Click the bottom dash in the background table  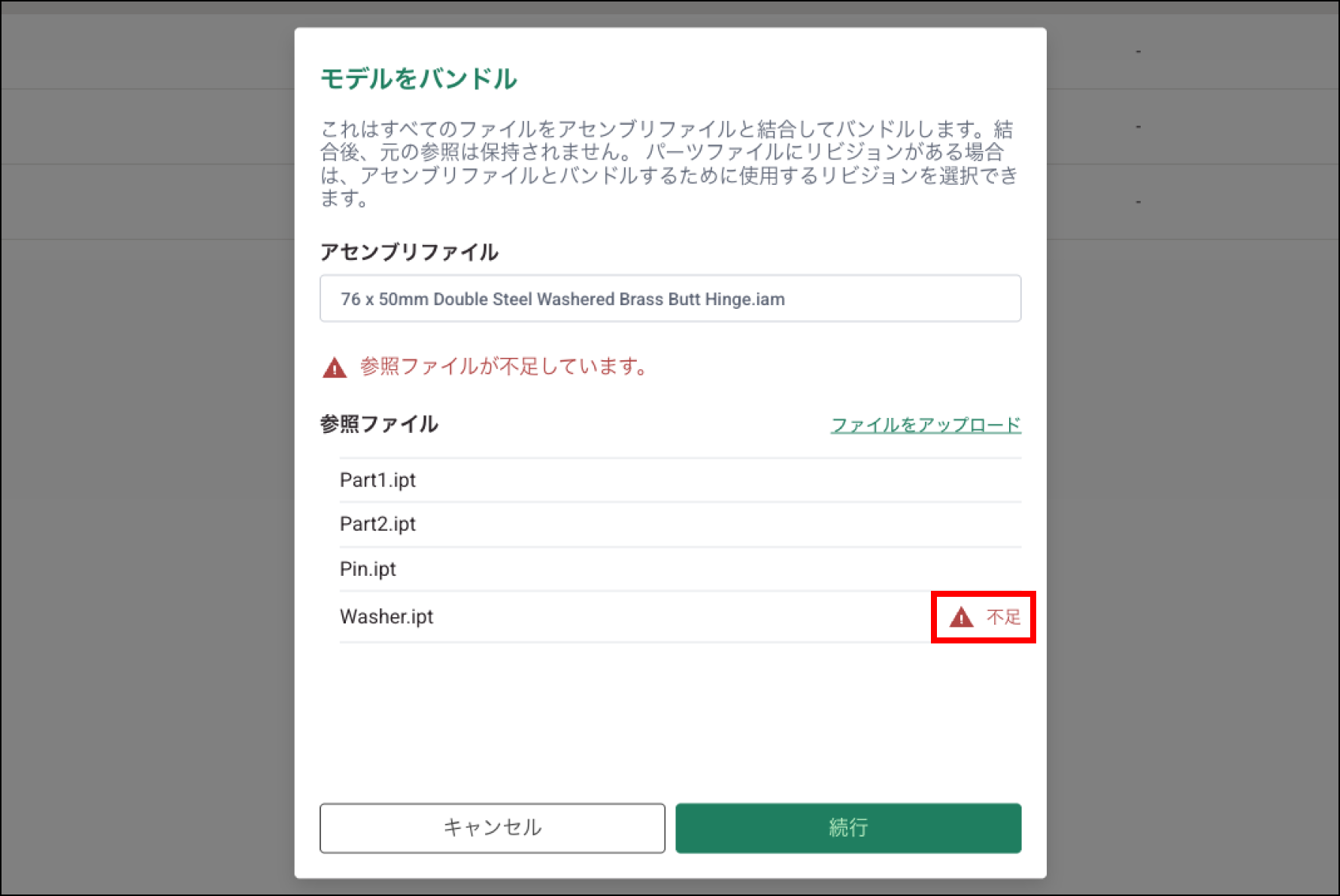click(x=1138, y=202)
